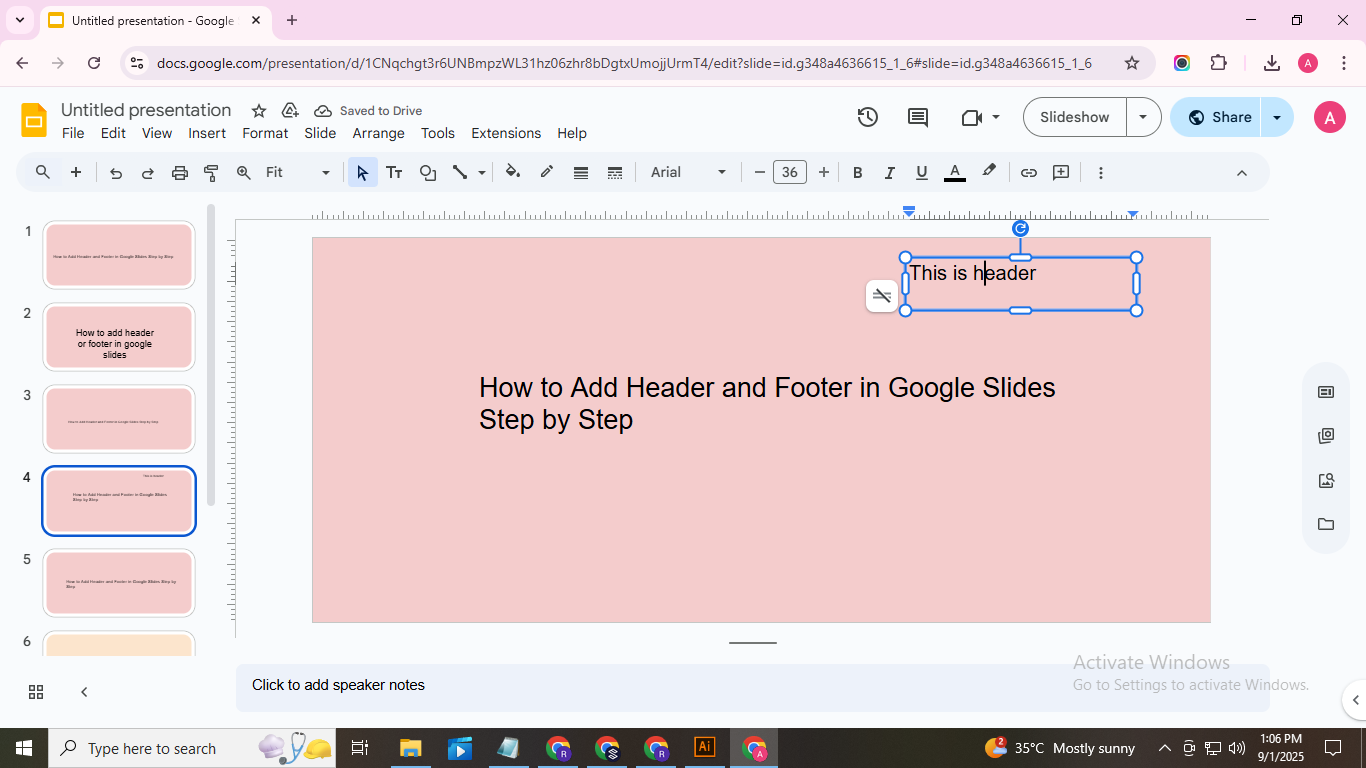Open the Fit zoom level dropdown
The height and width of the screenshot is (768, 1366).
click(x=297, y=173)
